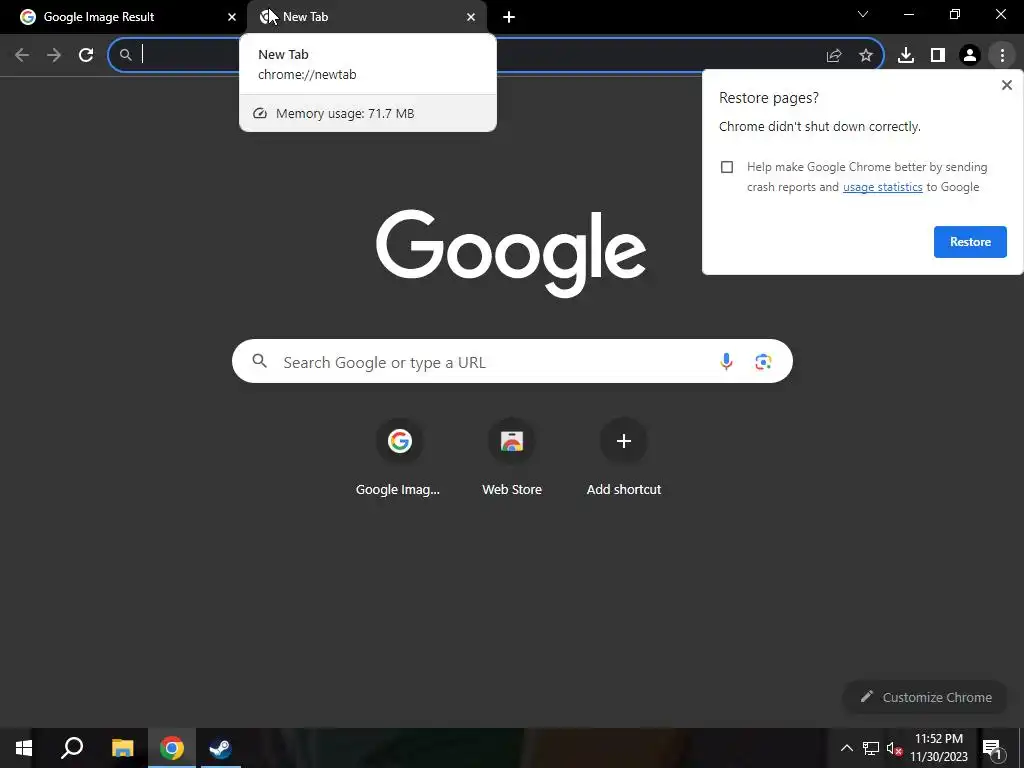Click the Chrome taskbar icon
Viewport: 1024px width, 768px height.
pyautogui.click(x=172, y=748)
